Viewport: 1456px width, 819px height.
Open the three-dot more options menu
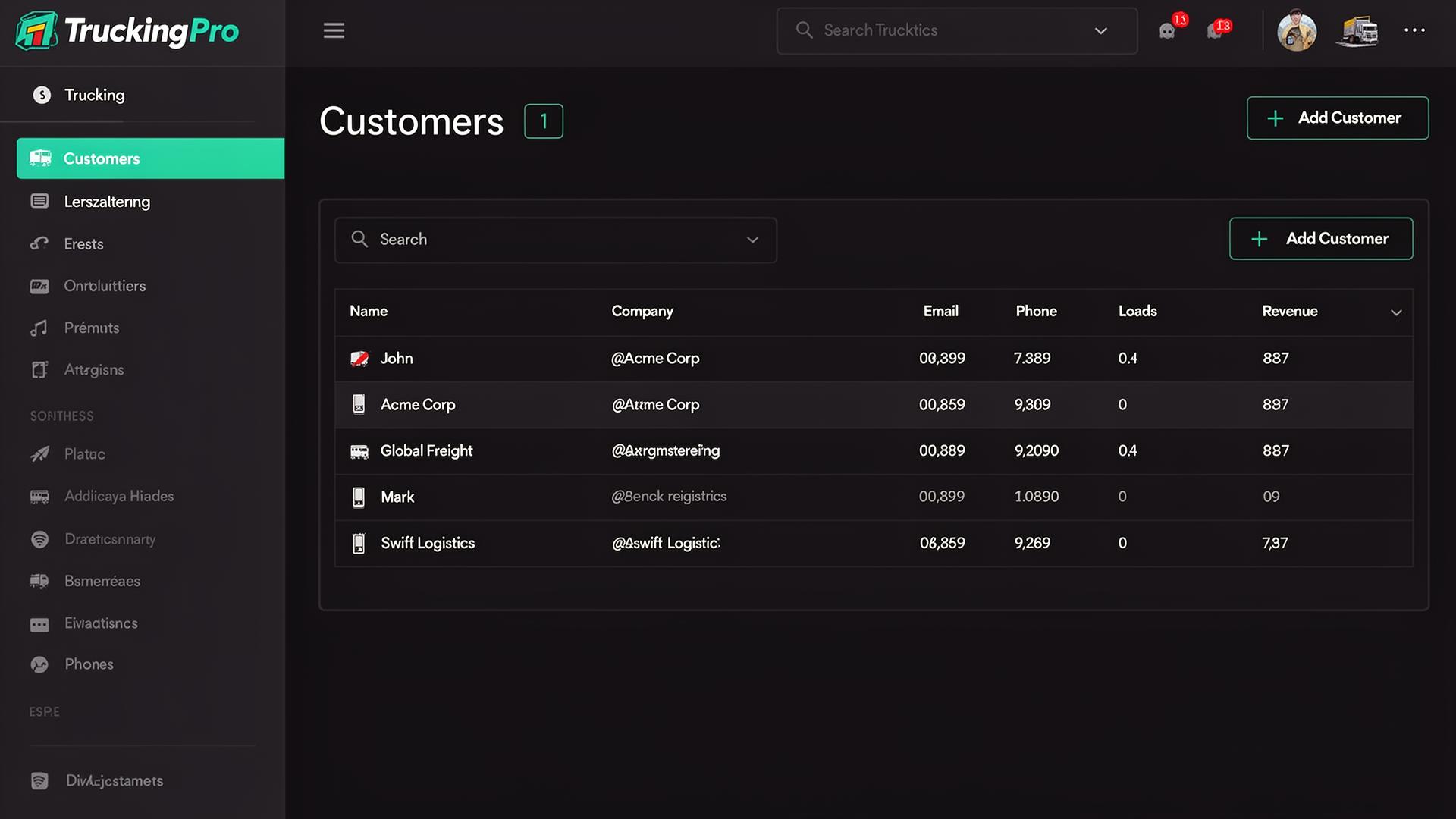(x=1414, y=30)
